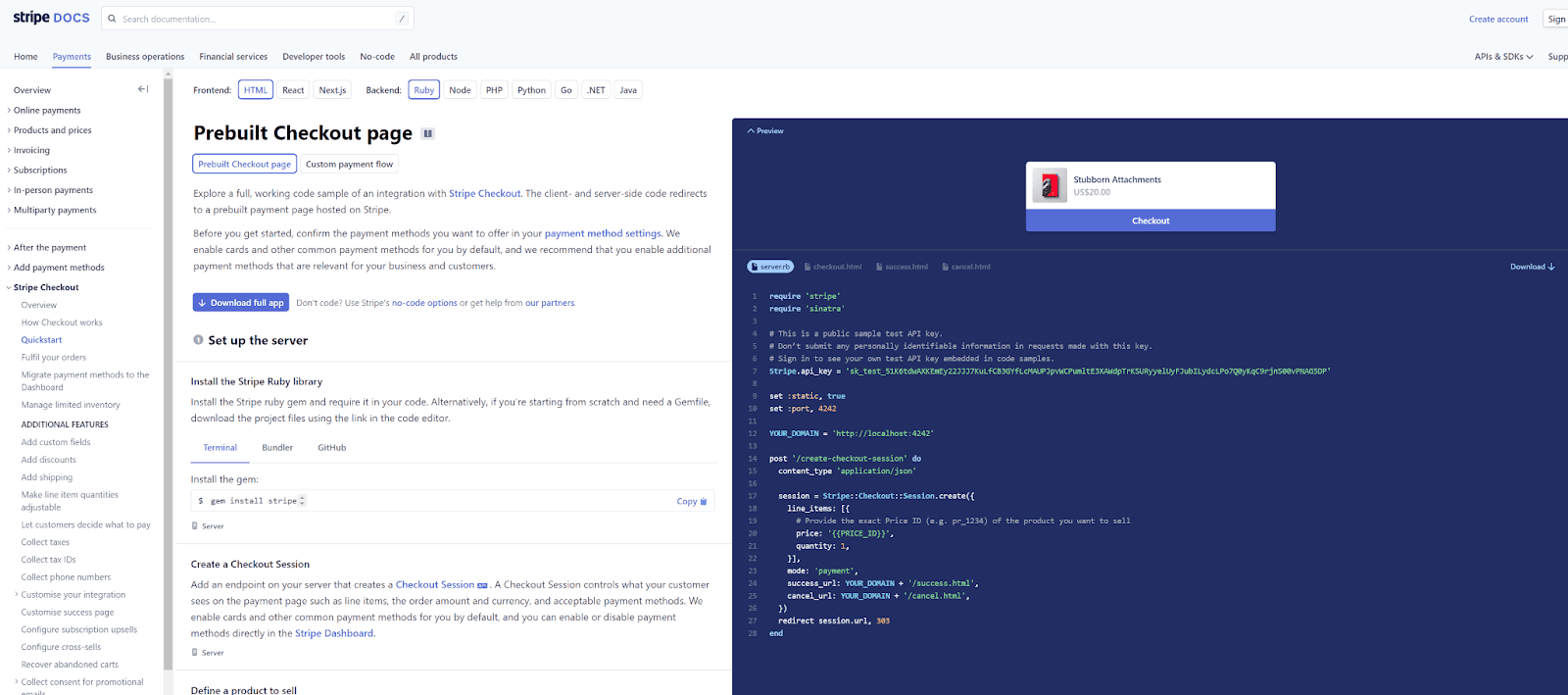Click the Stubborn Attachments product thumbnail
1568x695 pixels.
tap(1050, 186)
